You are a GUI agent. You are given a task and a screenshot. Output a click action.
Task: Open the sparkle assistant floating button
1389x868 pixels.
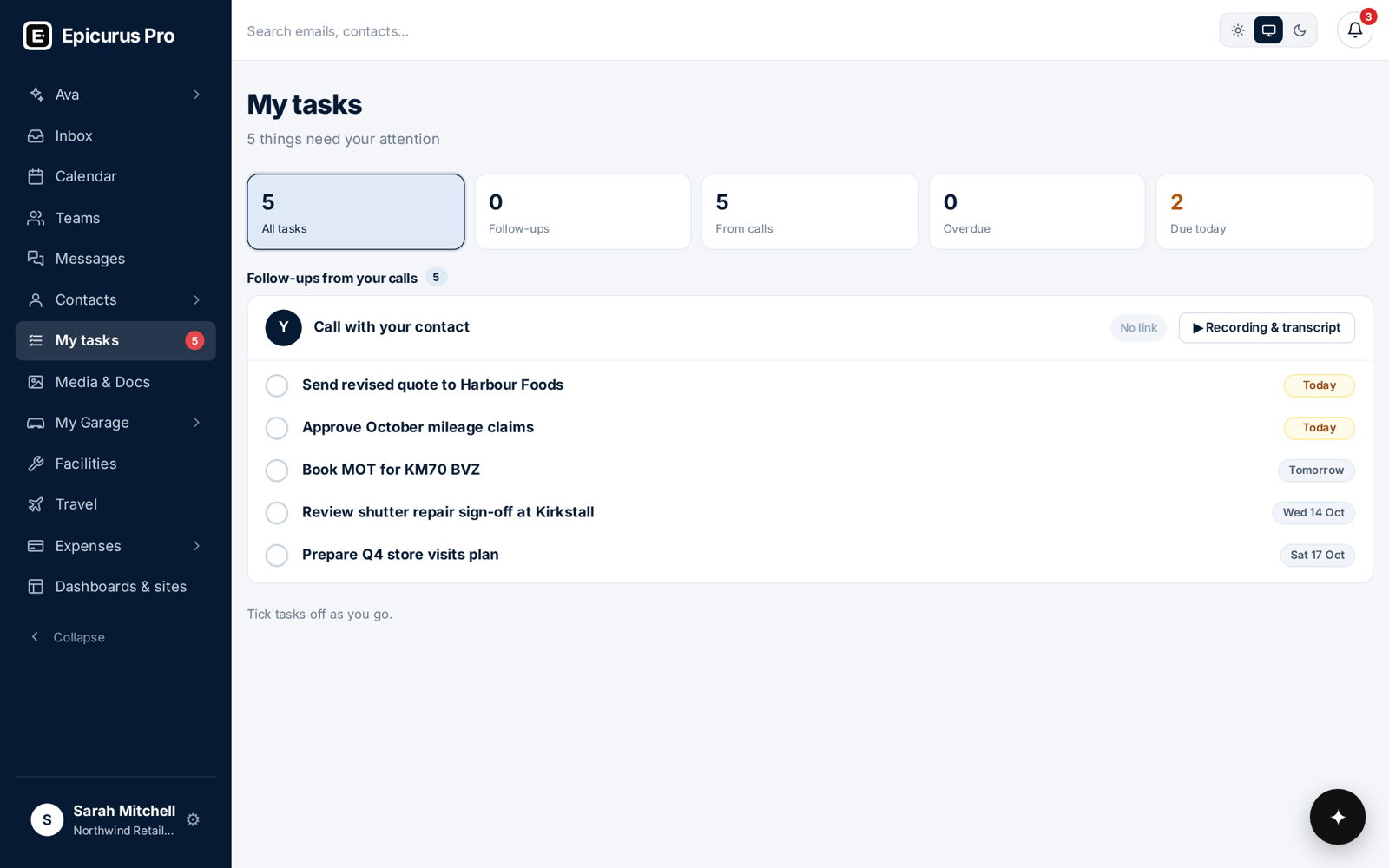pyautogui.click(x=1337, y=817)
